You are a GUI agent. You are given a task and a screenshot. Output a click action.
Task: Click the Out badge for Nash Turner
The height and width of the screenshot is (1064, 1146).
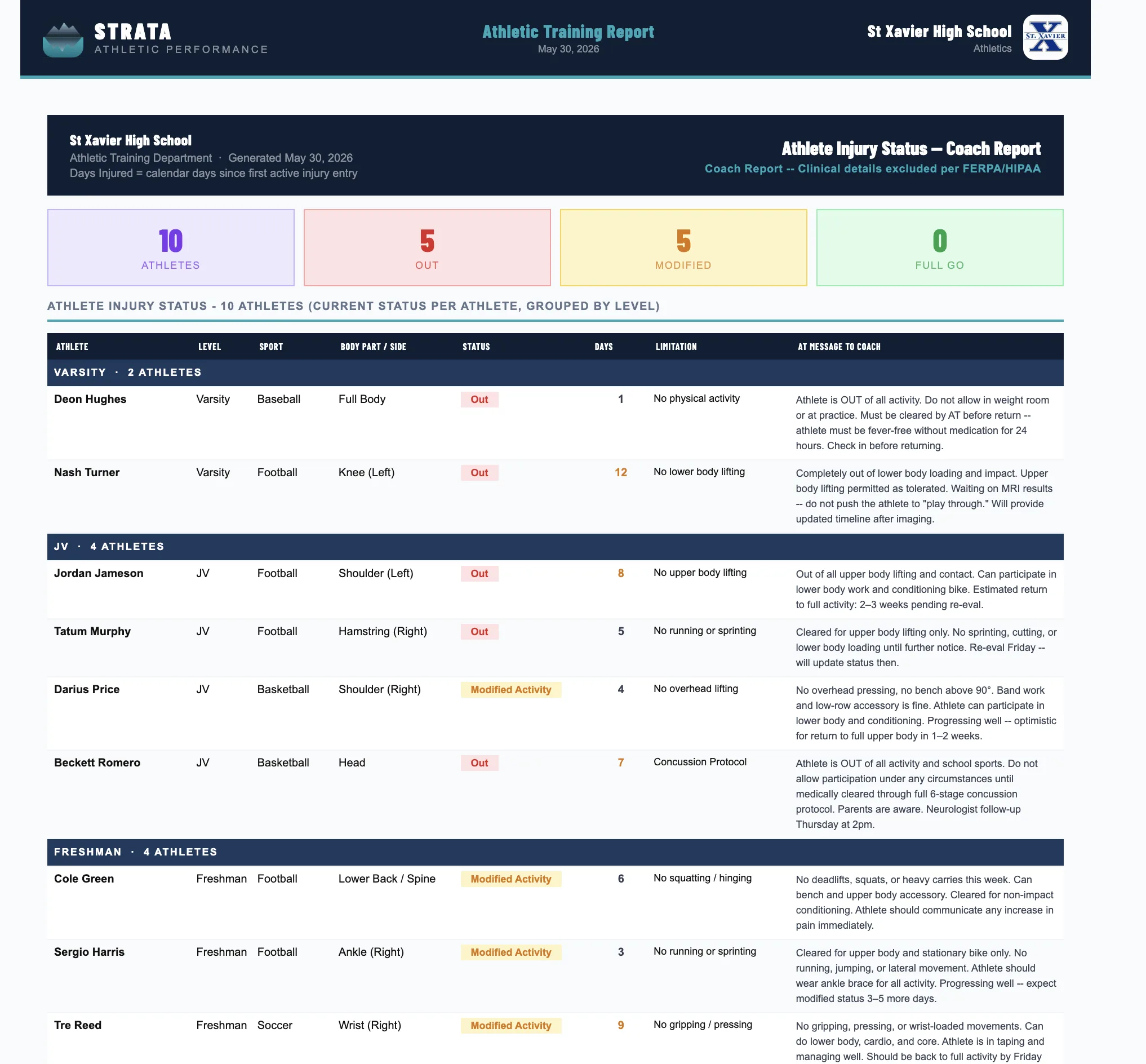tap(479, 473)
